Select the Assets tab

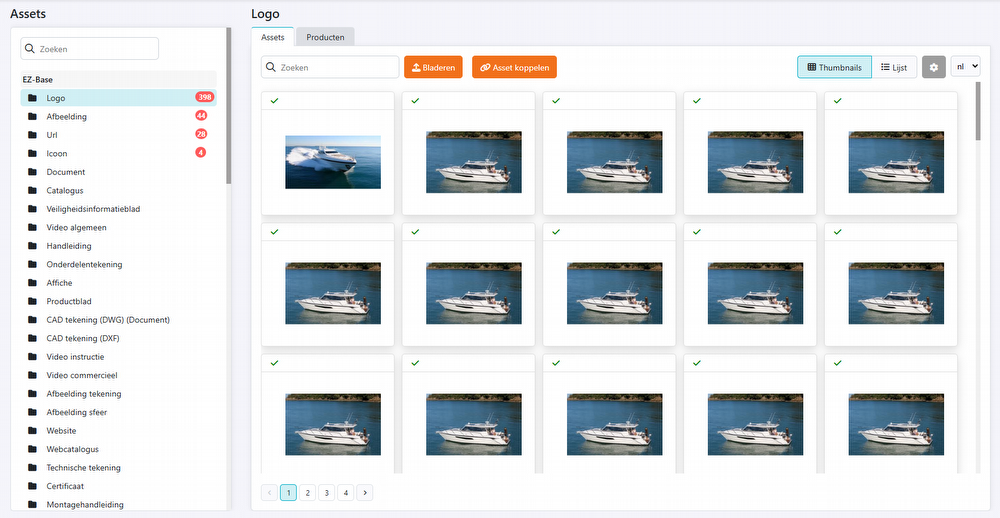coord(272,37)
